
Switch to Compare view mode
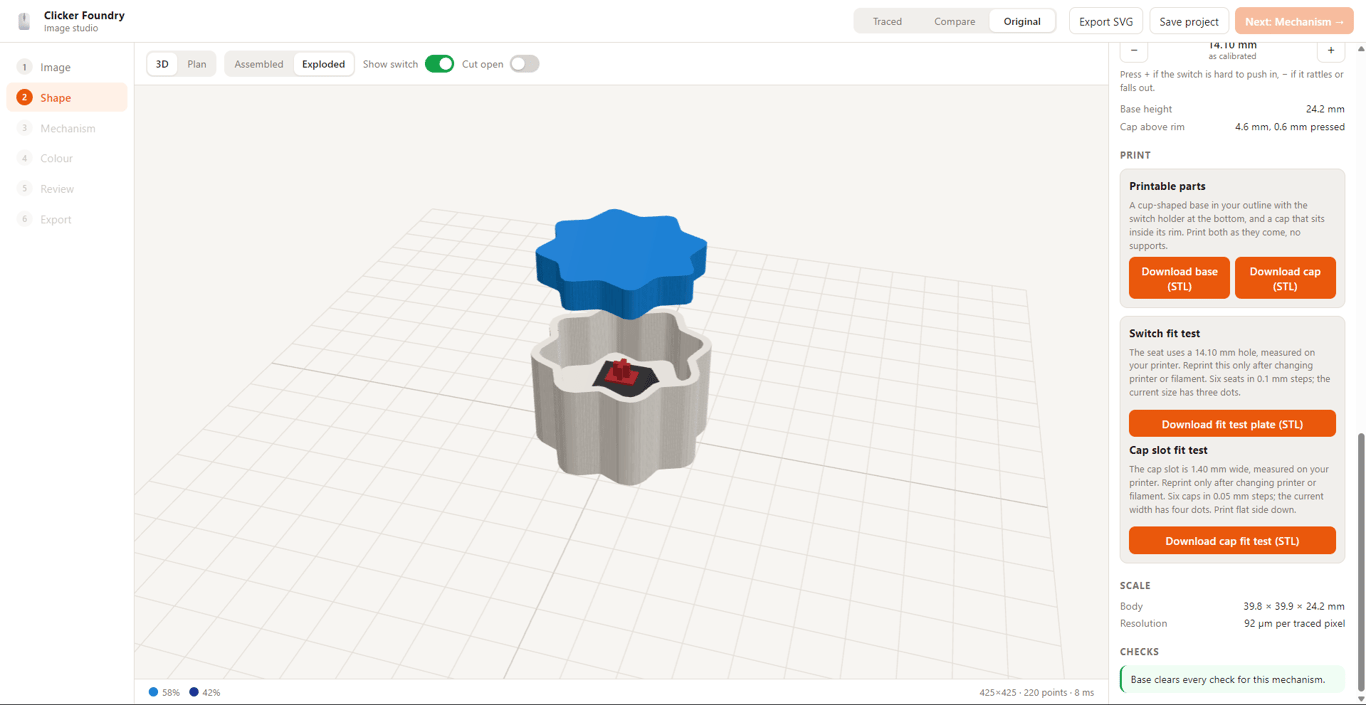(954, 21)
